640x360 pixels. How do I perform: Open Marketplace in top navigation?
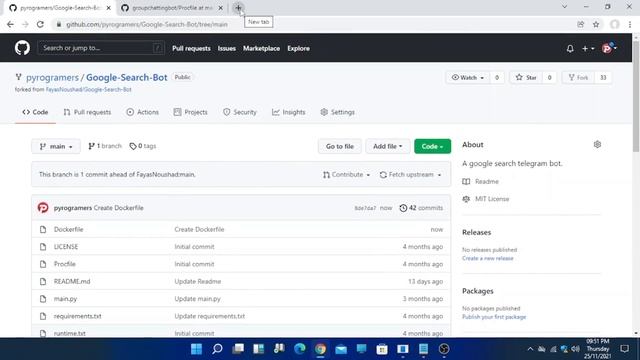262,49
